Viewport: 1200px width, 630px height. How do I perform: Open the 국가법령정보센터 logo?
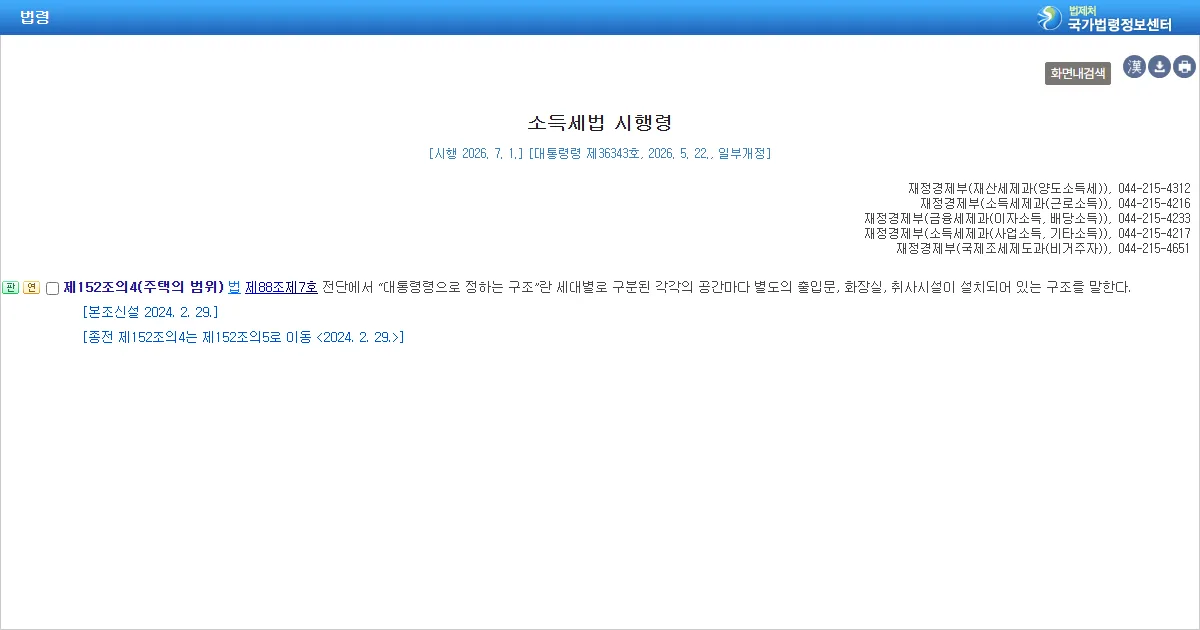pos(1104,17)
